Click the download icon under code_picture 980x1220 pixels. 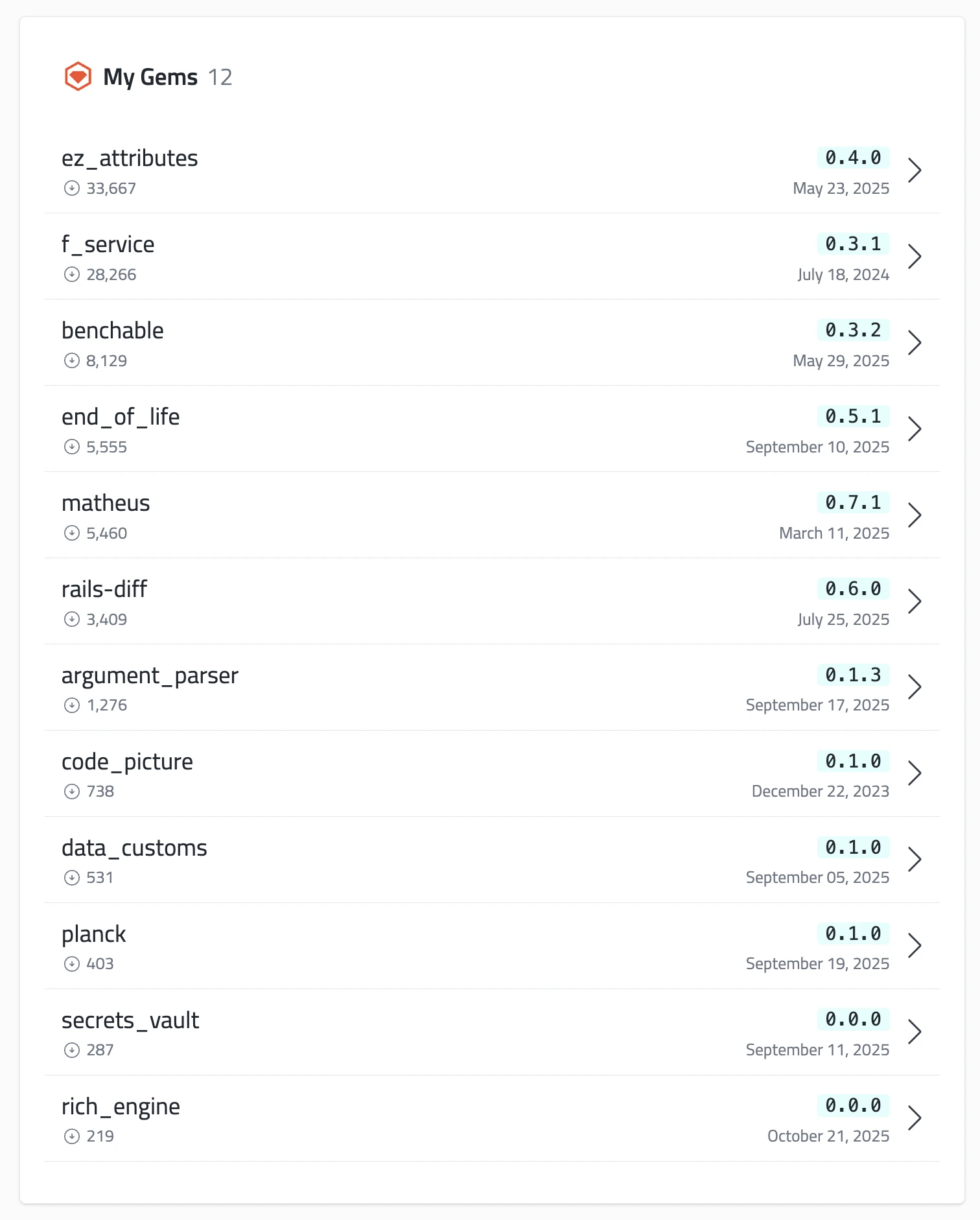pyautogui.click(x=72, y=792)
